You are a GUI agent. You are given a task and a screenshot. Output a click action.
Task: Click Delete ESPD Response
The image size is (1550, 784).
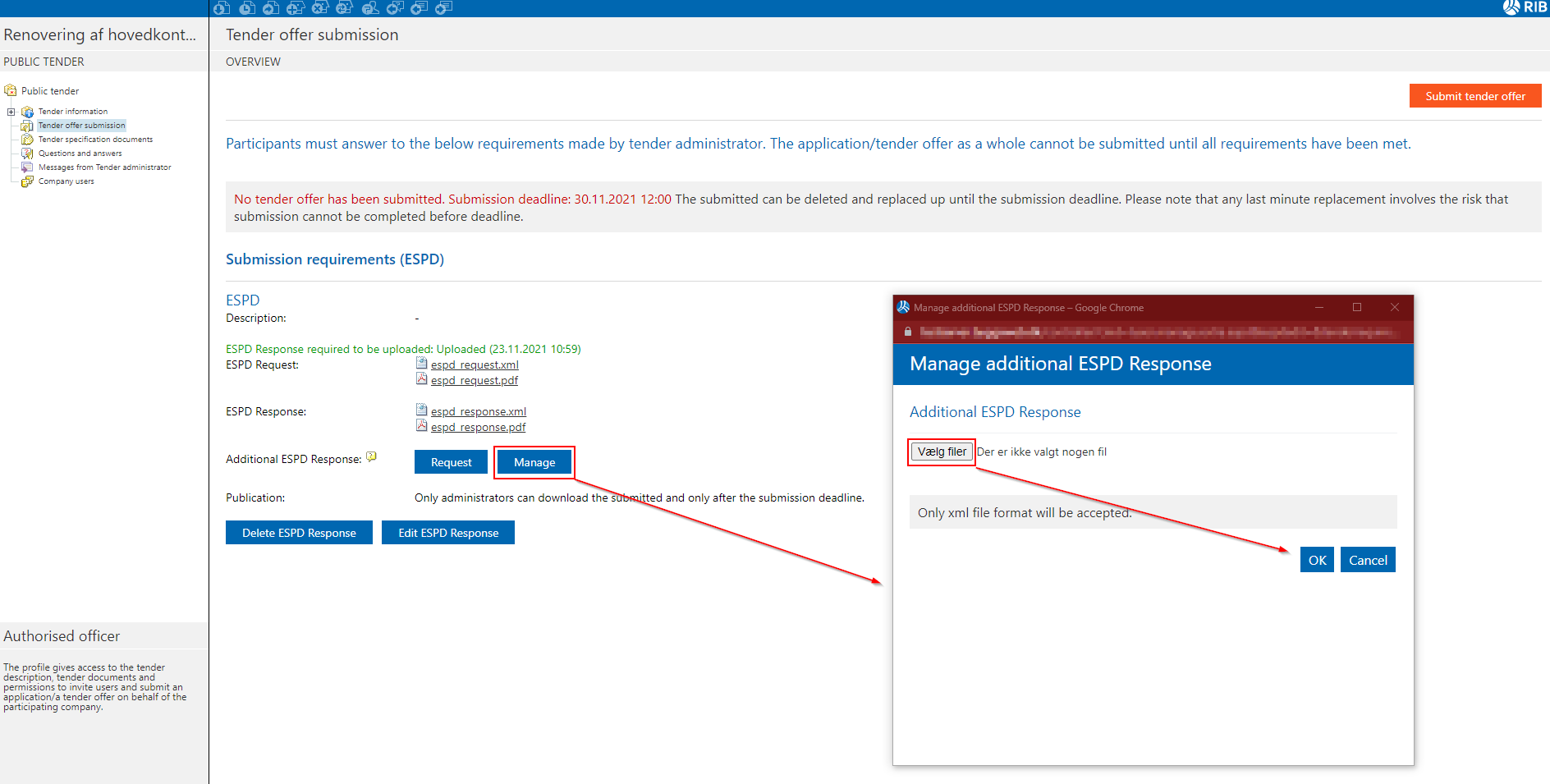click(x=299, y=532)
